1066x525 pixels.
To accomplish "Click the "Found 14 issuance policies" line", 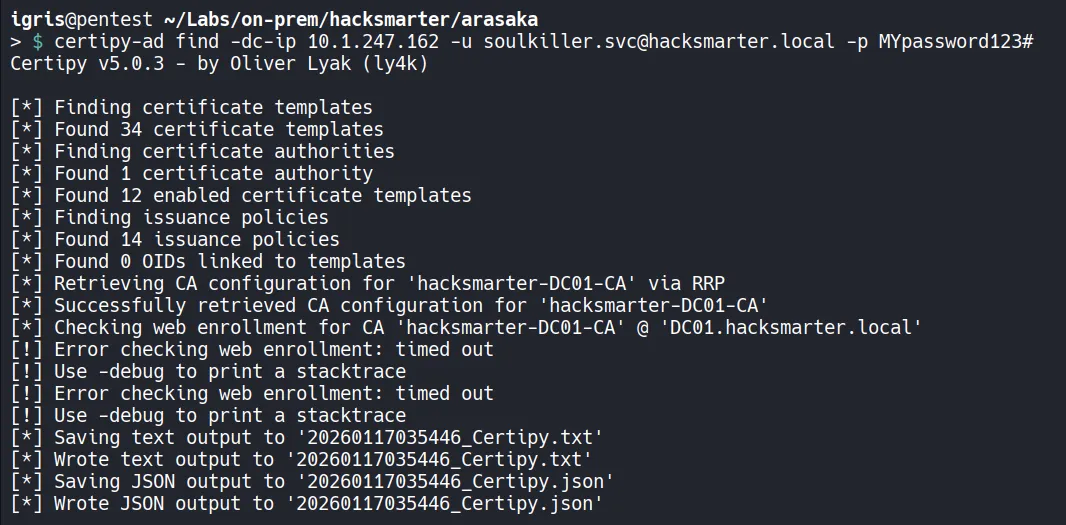I will coord(196,239).
